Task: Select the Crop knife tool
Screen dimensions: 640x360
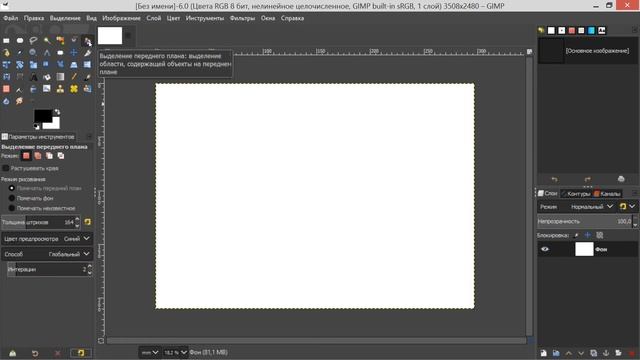Action: (87, 53)
